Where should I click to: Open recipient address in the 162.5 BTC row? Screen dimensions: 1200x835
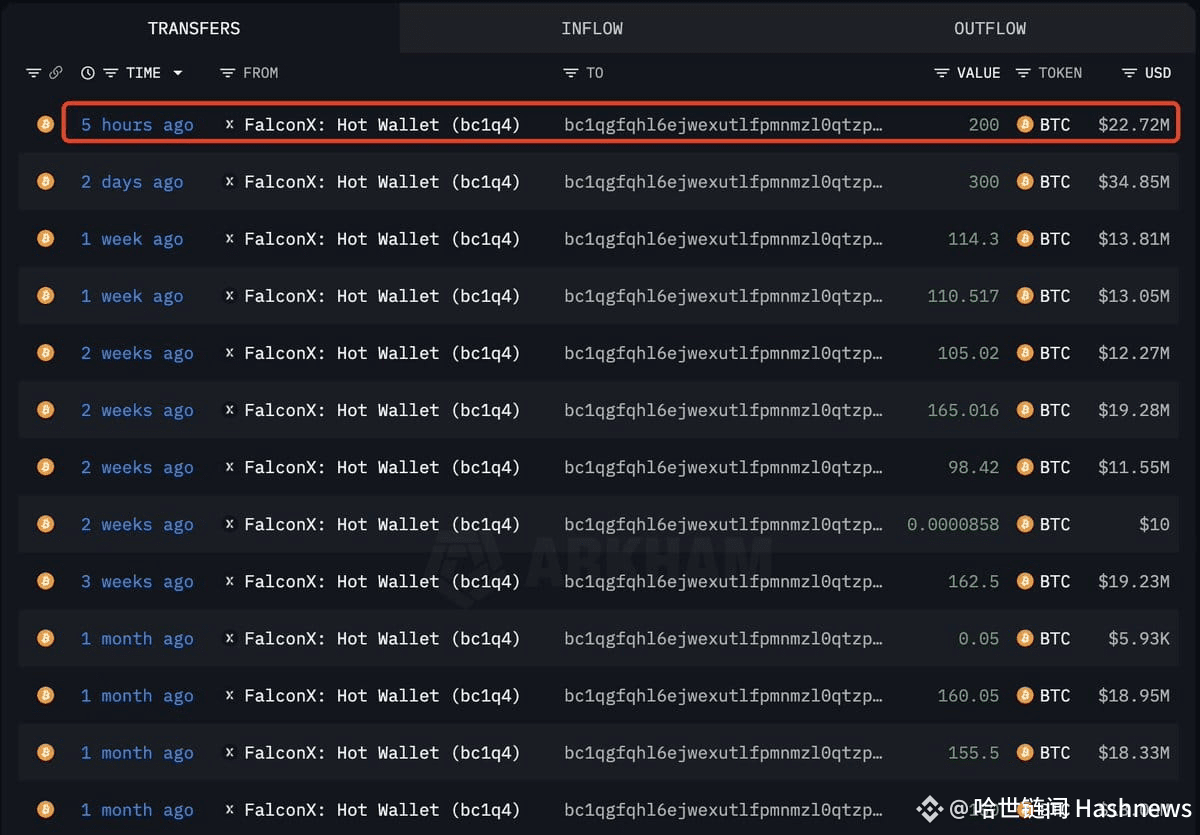tap(723, 581)
